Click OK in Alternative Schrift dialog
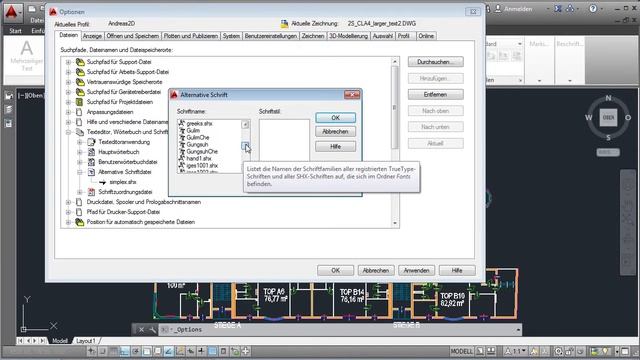The width and height of the screenshot is (640, 360). pos(336,118)
